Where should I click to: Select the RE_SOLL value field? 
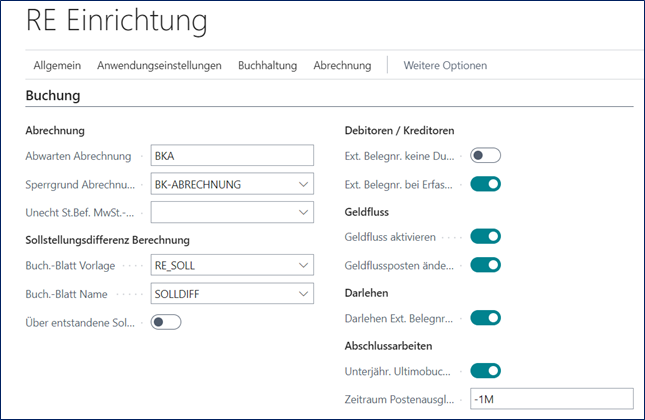[x=232, y=265]
